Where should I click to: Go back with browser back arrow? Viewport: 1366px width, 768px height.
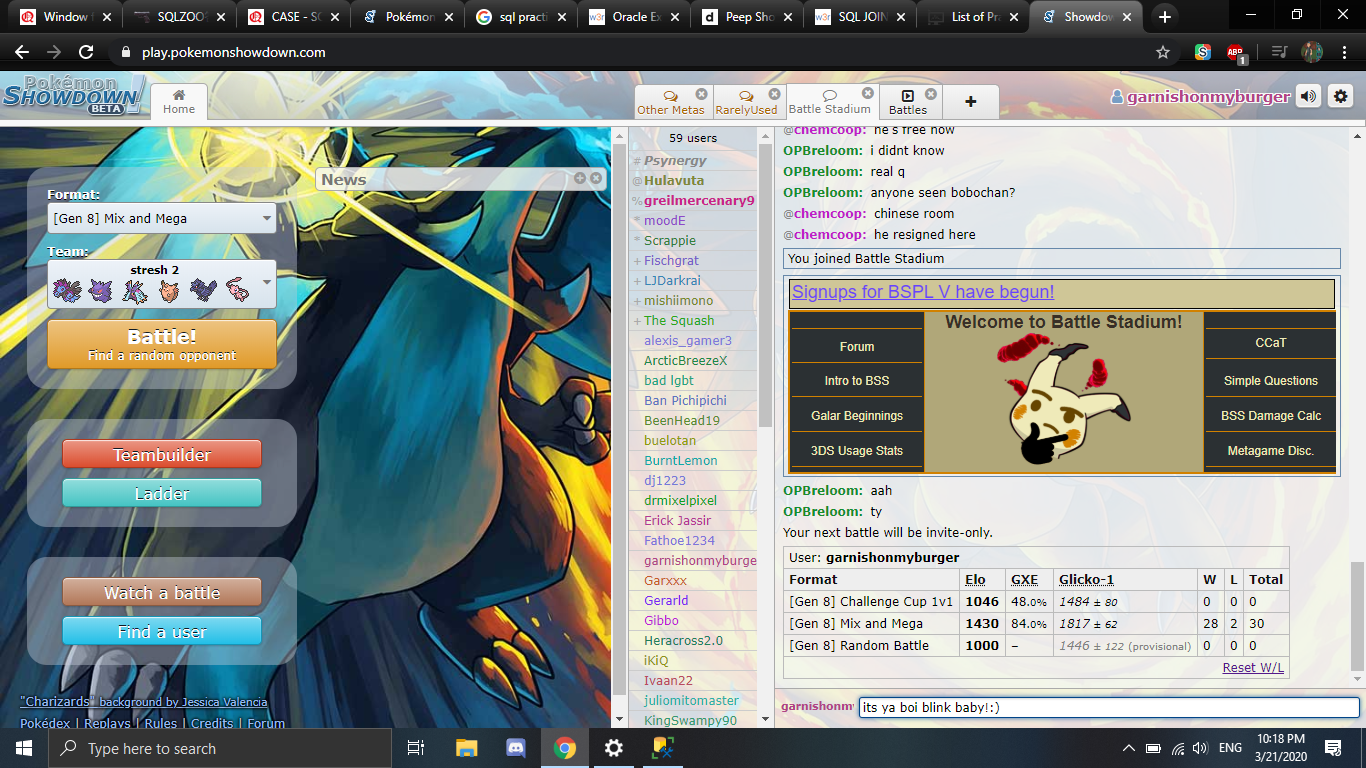click(22, 52)
